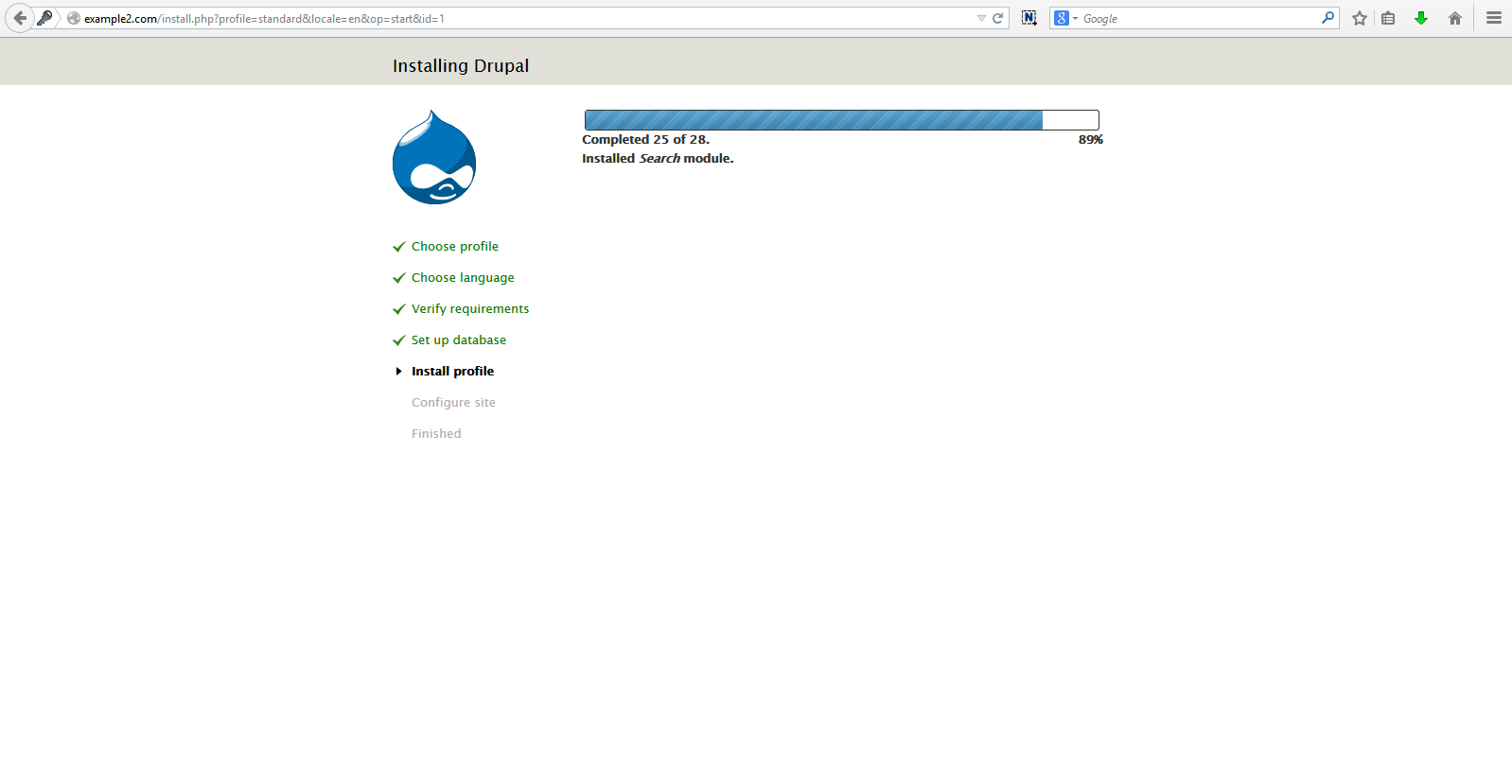The width and height of the screenshot is (1512, 784).
Task: Reload the page with the refresh icon
Action: 997,18
